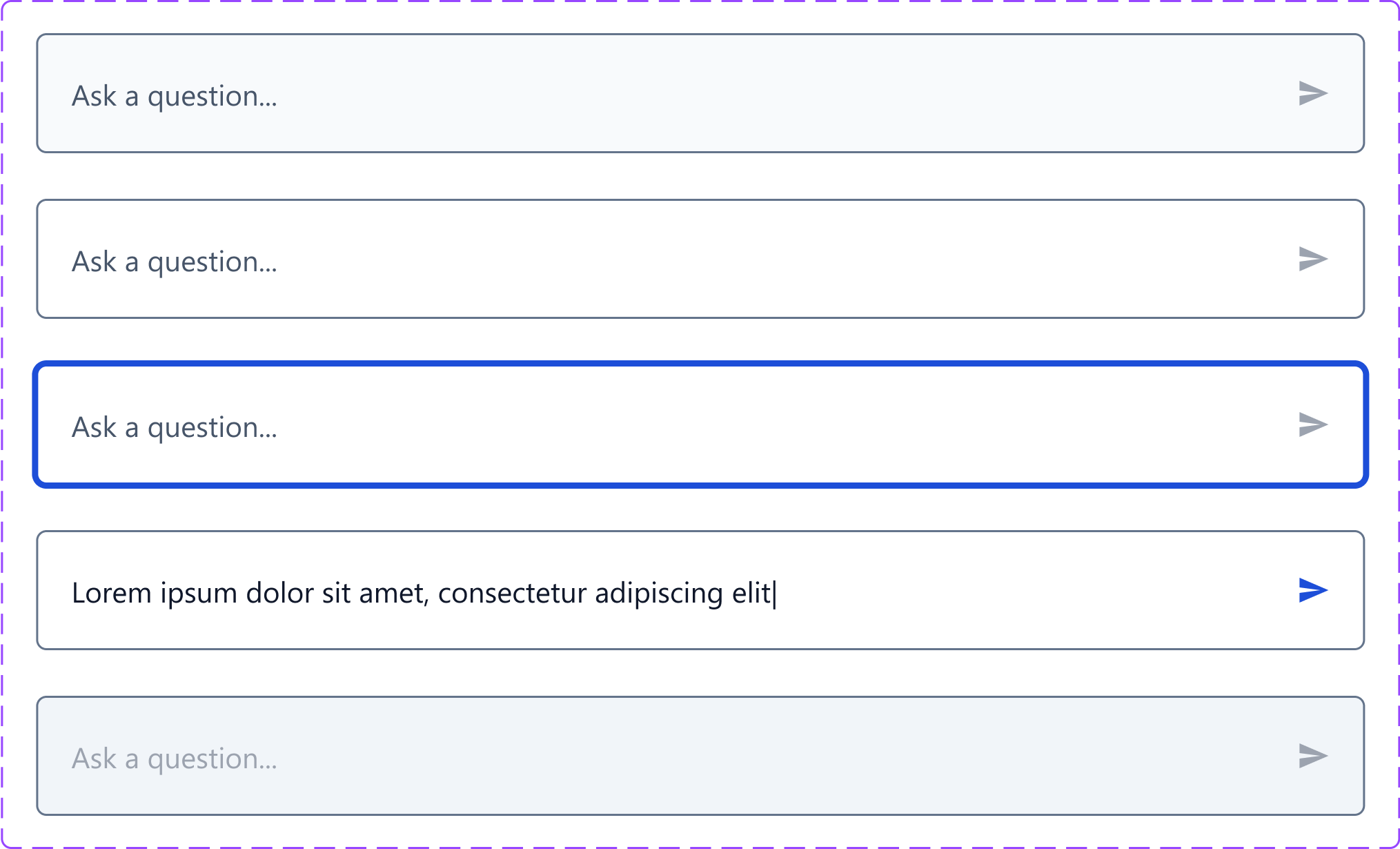This screenshot has height=849, width=1400.
Task: Click "Ask a question..." placeholder in topmost field
Action: (175, 96)
